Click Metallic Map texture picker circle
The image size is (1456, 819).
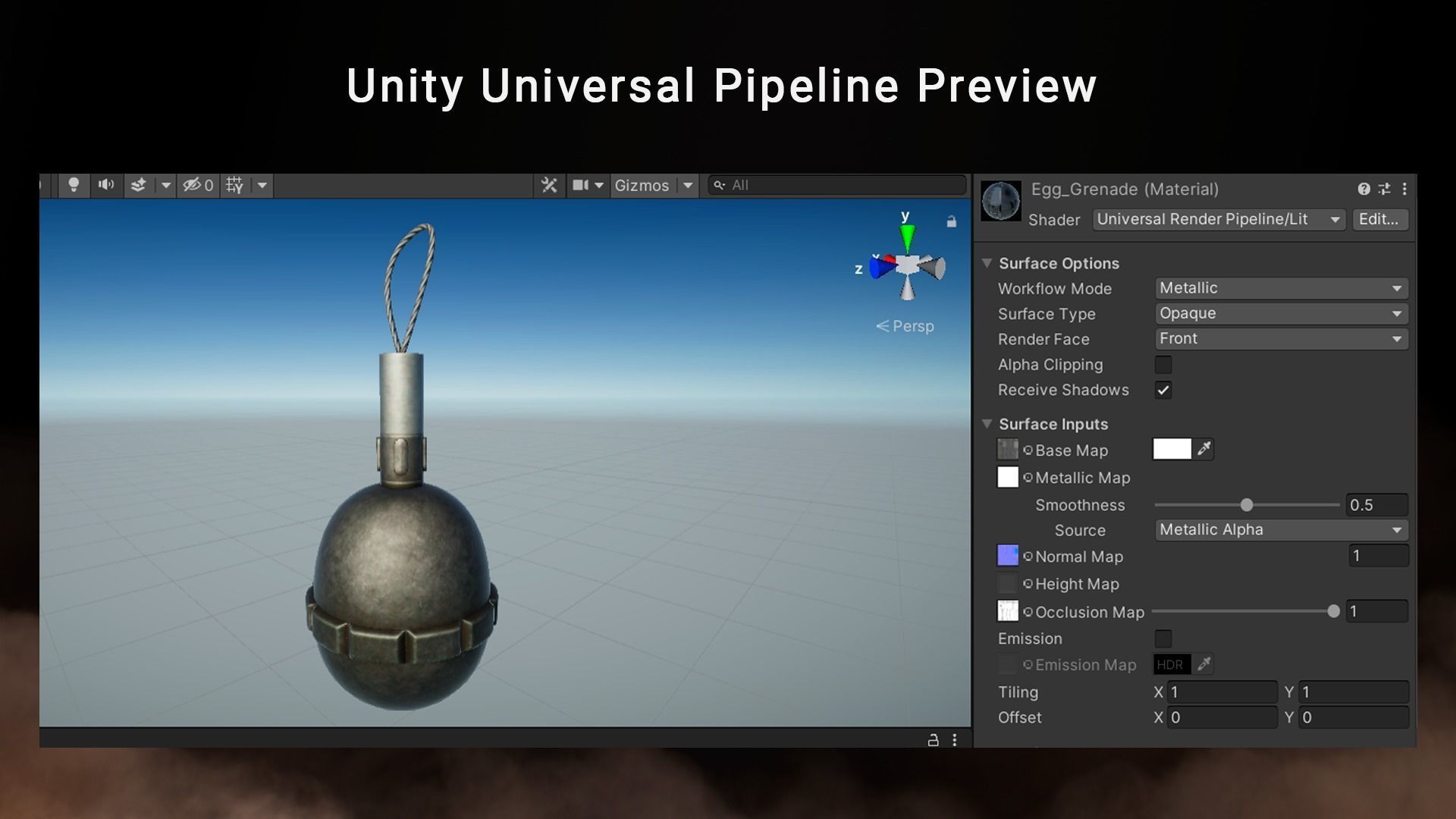click(1028, 478)
